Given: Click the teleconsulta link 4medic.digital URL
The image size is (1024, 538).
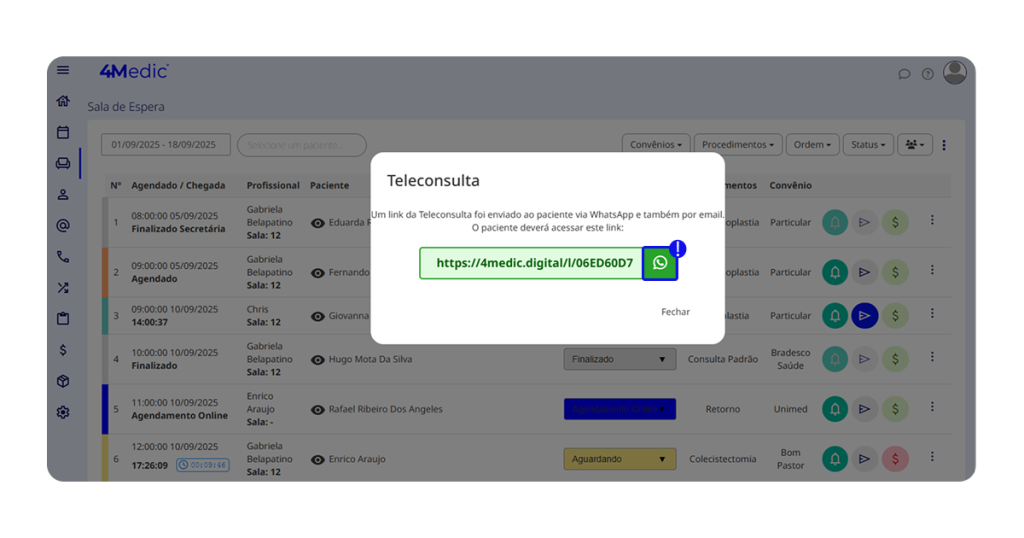Looking at the screenshot, I should pyautogui.click(x=533, y=263).
